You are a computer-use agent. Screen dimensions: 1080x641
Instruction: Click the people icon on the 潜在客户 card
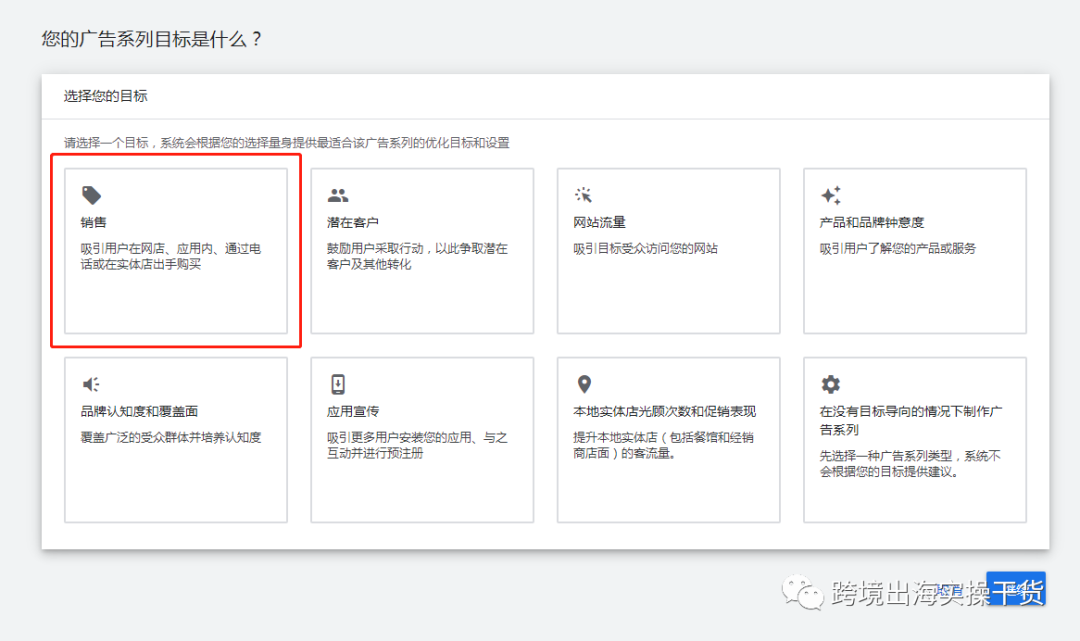[x=338, y=195]
